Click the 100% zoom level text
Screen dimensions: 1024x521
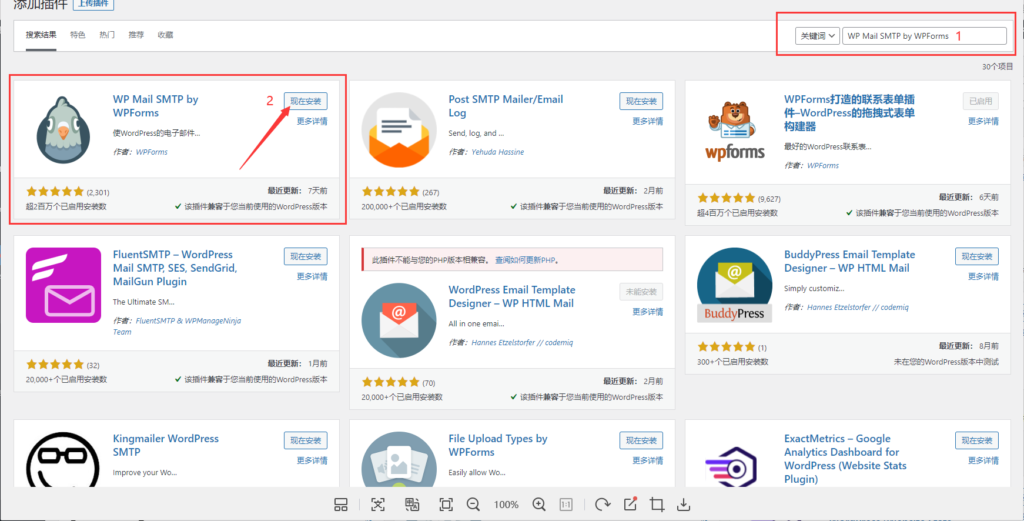click(x=506, y=505)
